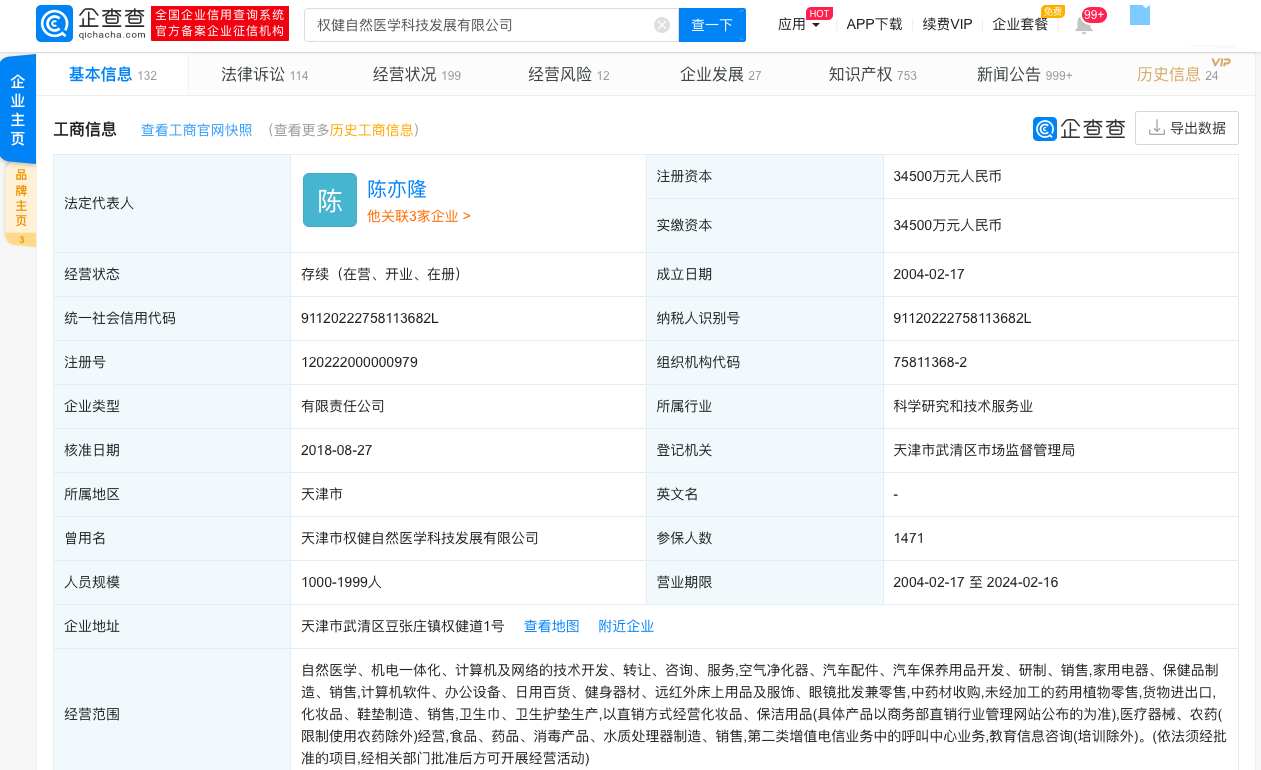Open the 应用 dropdown menu
The height and width of the screenshot is (770, 1261).
(799, 25)
